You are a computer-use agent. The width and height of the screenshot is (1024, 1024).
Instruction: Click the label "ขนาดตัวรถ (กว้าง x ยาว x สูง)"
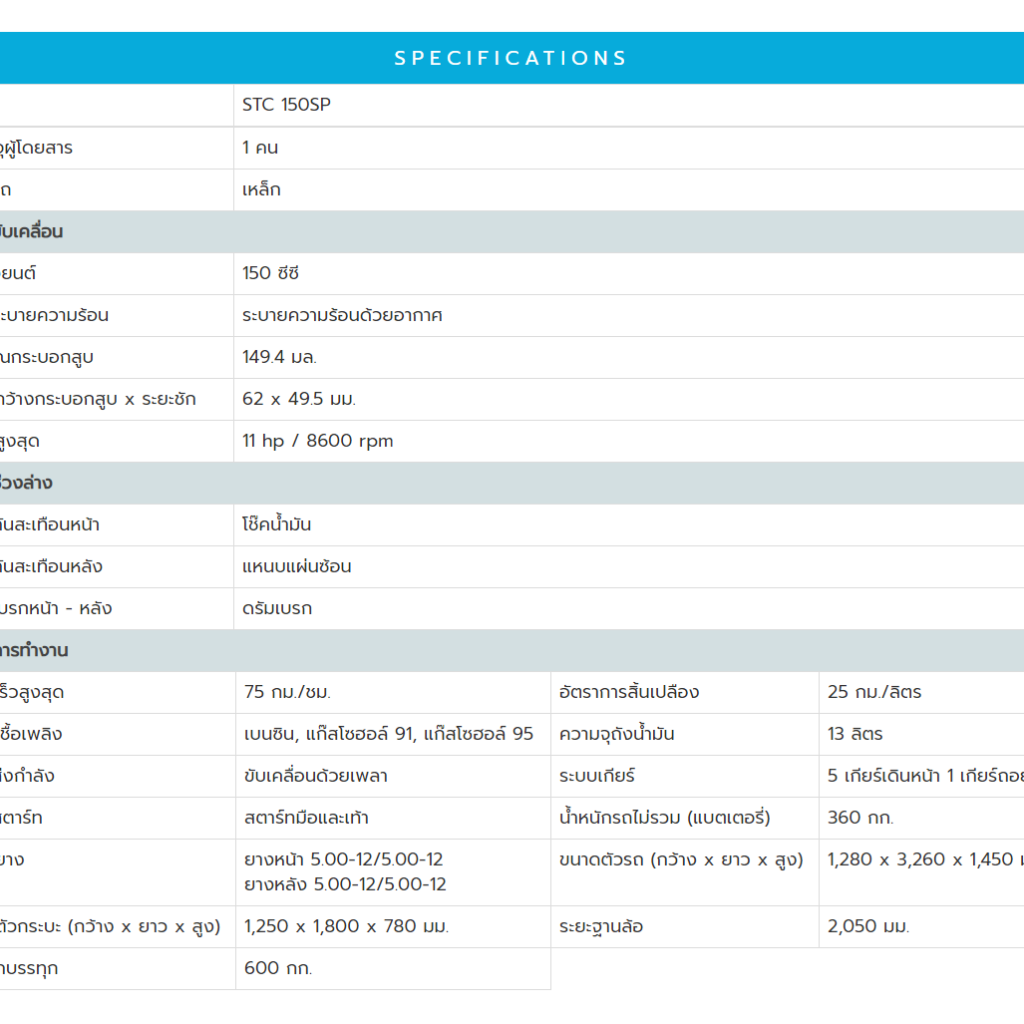(681, 859)
